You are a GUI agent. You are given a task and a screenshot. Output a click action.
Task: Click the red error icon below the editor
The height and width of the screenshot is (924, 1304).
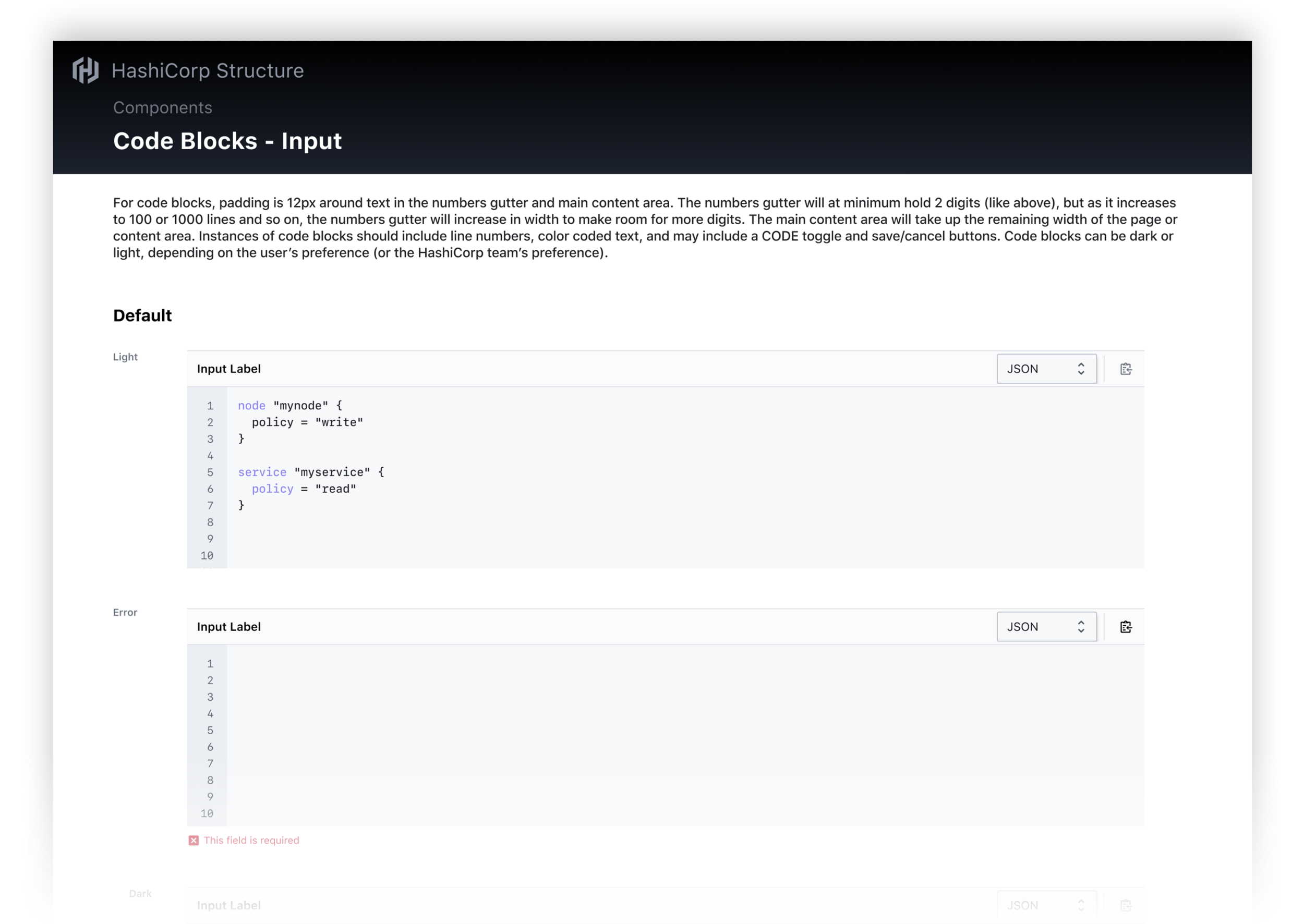194,841
